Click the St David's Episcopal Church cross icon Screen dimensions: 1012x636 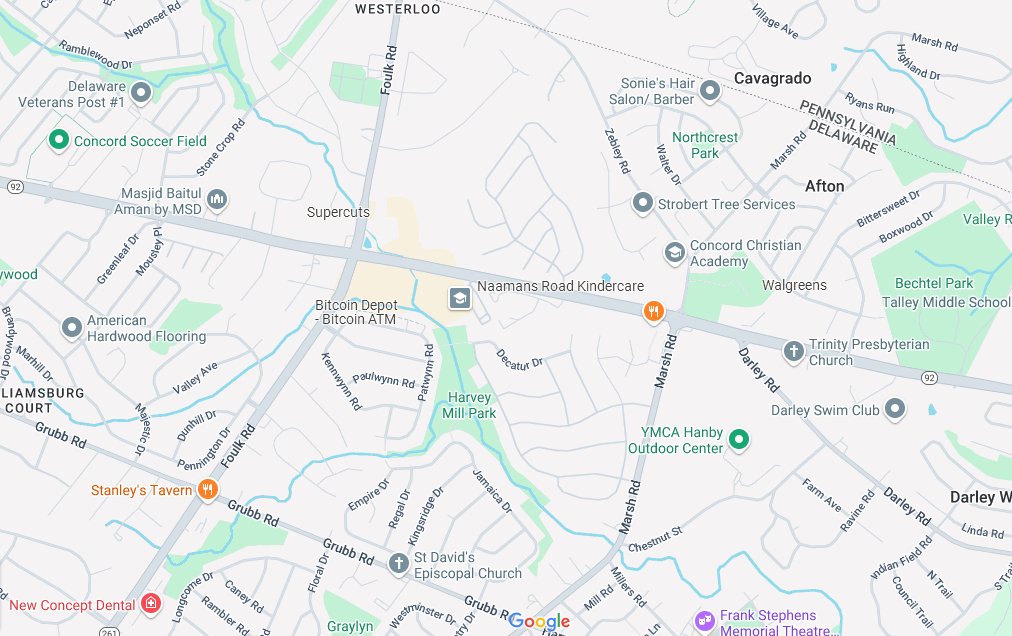coord(399,563)
